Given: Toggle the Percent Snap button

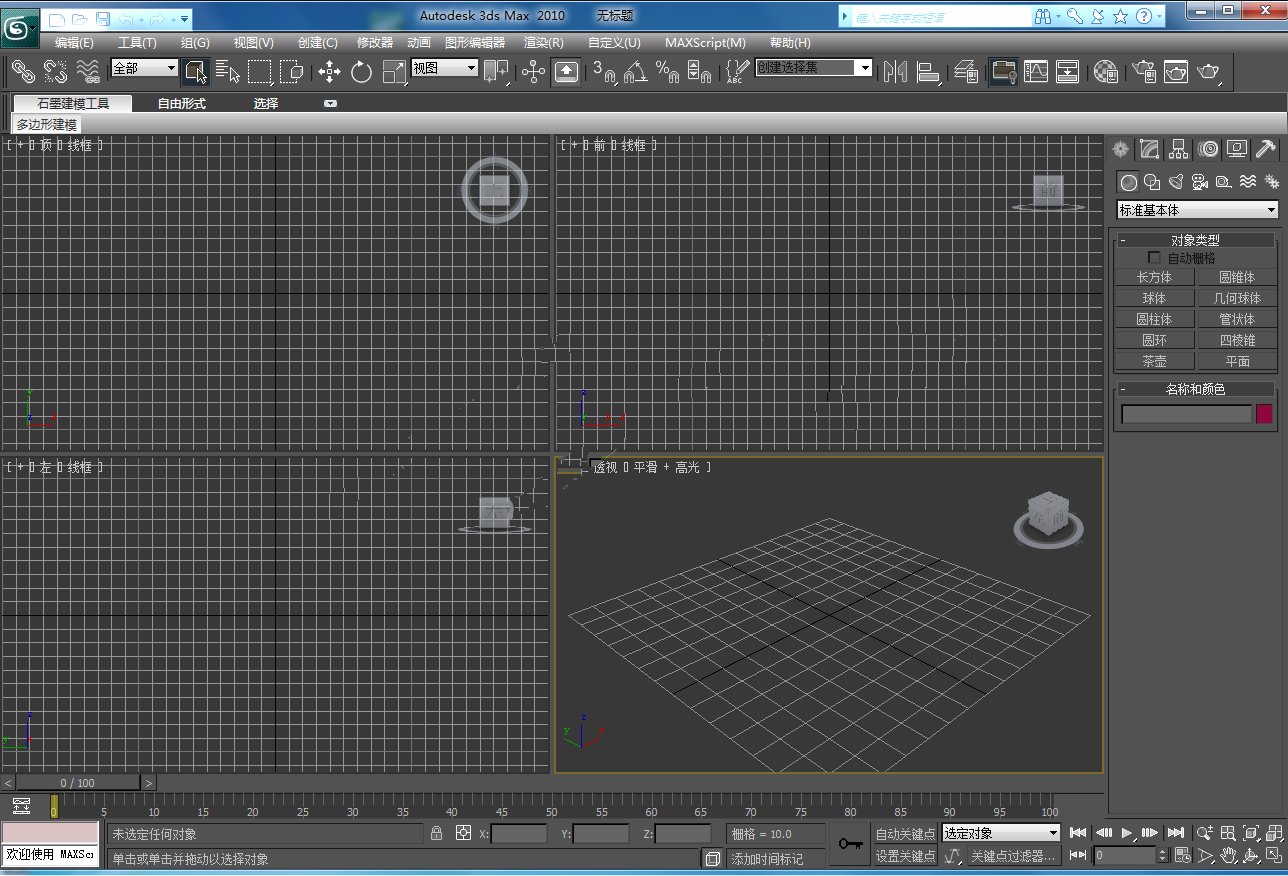Looking at the screenshot, I should point(667,71).
